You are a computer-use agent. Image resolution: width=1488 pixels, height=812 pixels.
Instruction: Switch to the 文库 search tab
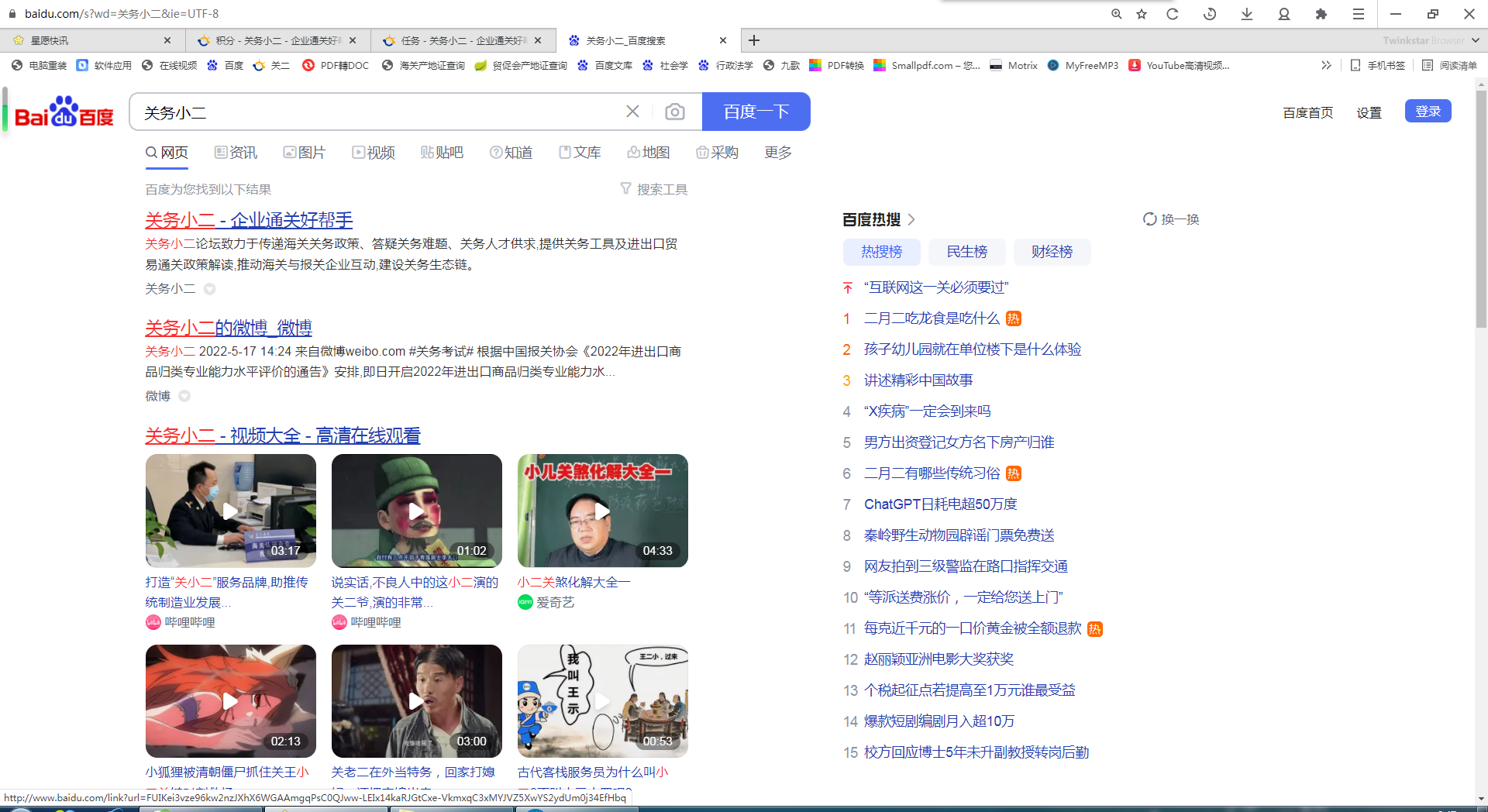[x=580, y=153]
